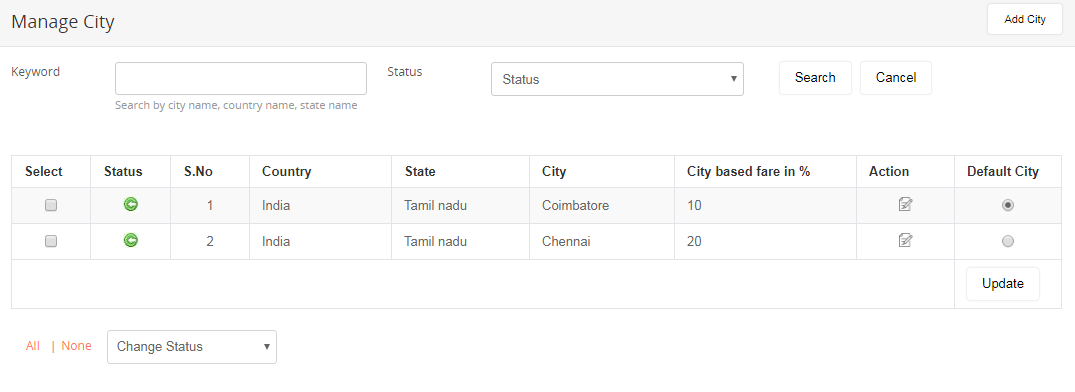
Task: Open the edit icon for Coimbatore row
Action: (x=905, y=204)
